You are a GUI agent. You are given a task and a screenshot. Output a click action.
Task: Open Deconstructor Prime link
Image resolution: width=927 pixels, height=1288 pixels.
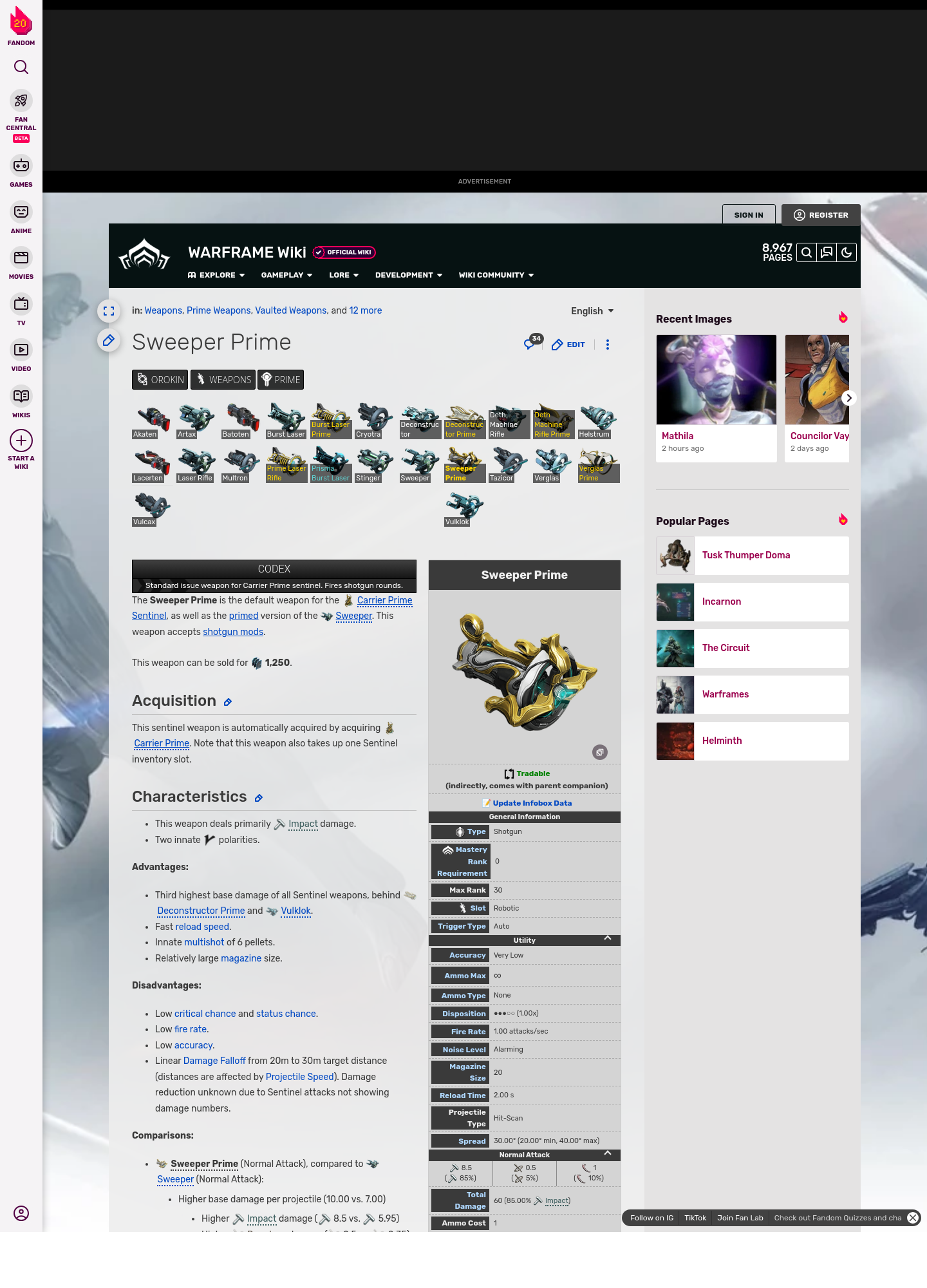pos(201,911)
